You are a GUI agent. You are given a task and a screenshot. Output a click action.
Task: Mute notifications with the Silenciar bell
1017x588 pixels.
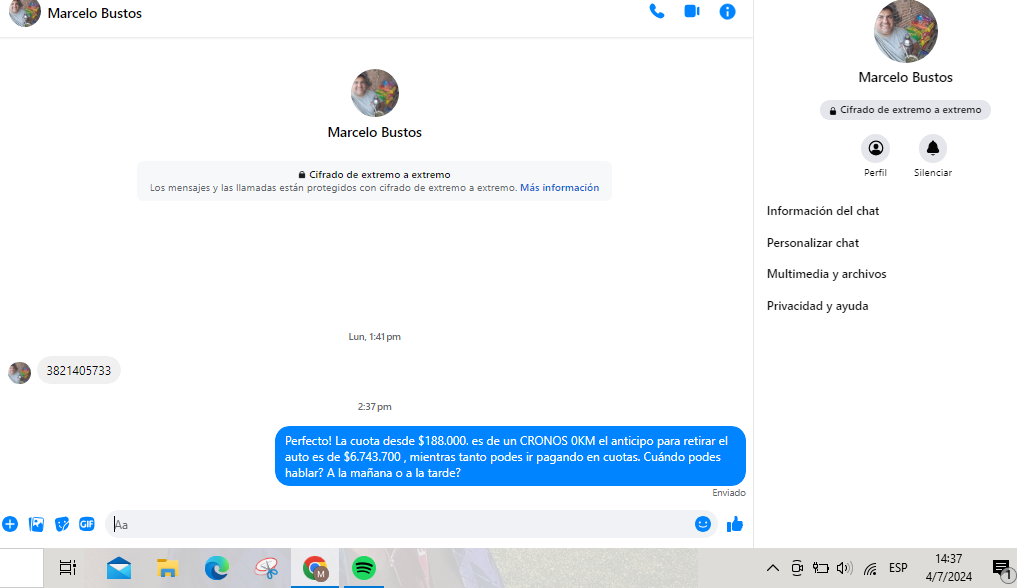[932, 149]
